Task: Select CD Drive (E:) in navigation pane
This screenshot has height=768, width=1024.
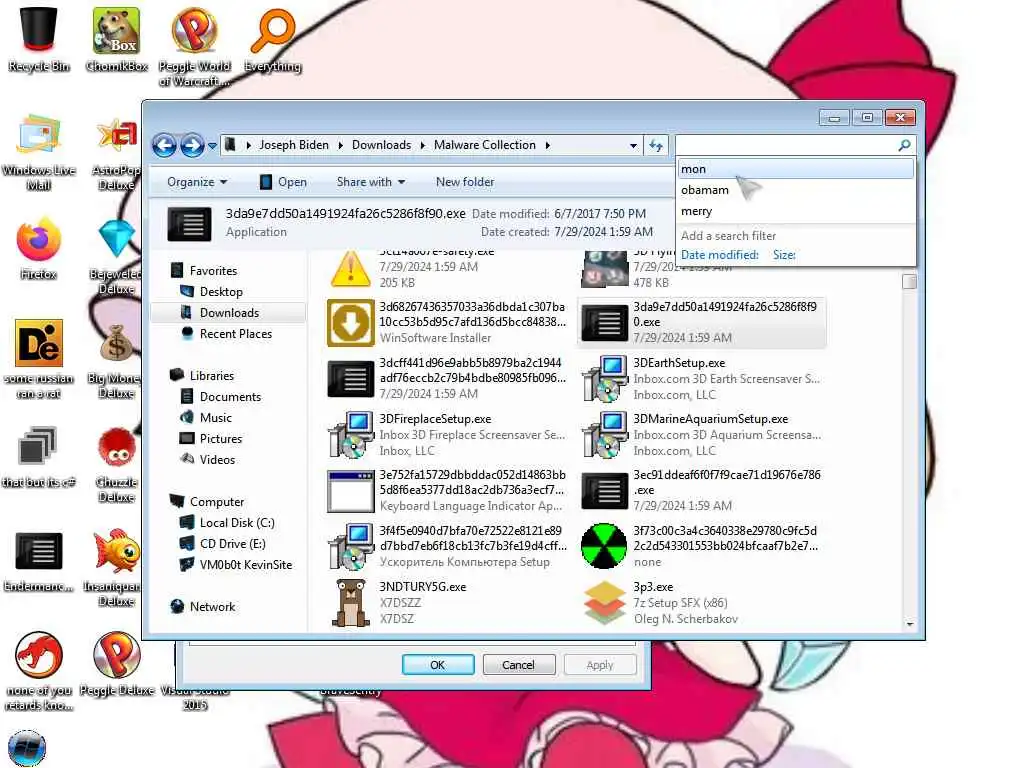Action: (x=232, y=543)
